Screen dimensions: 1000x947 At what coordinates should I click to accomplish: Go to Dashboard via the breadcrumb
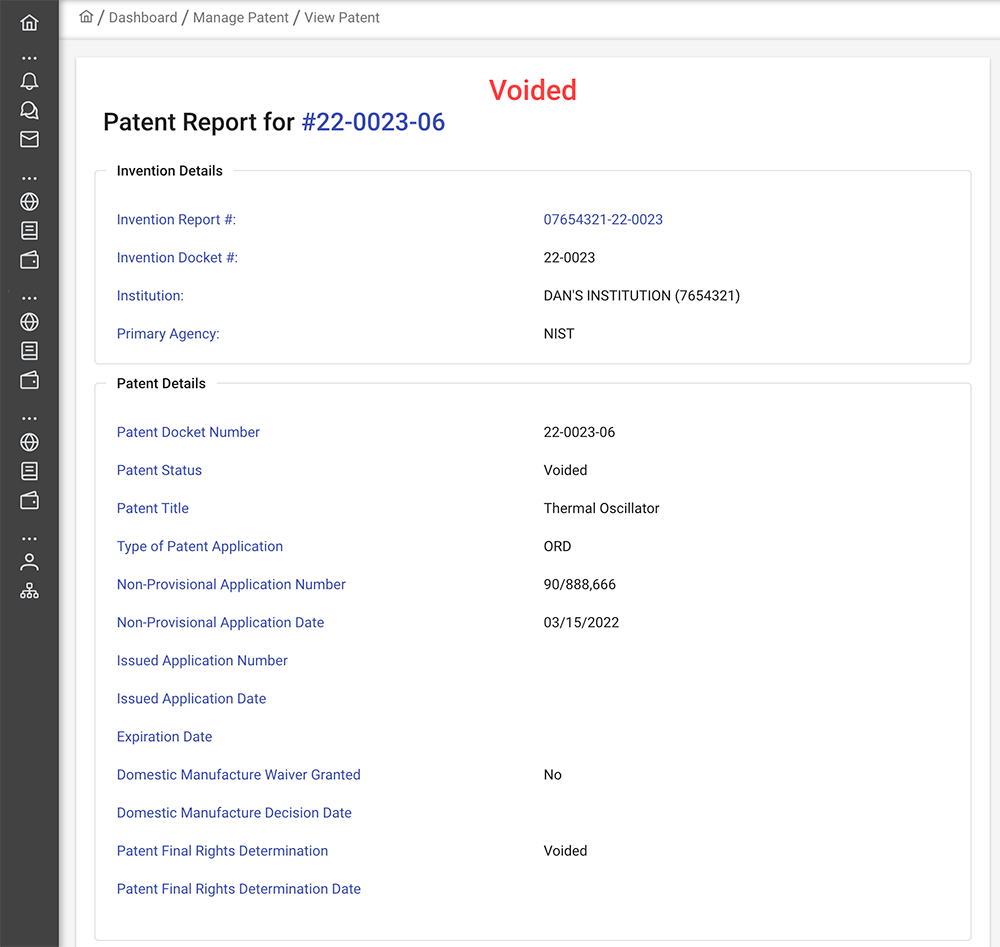pos(143,17)
